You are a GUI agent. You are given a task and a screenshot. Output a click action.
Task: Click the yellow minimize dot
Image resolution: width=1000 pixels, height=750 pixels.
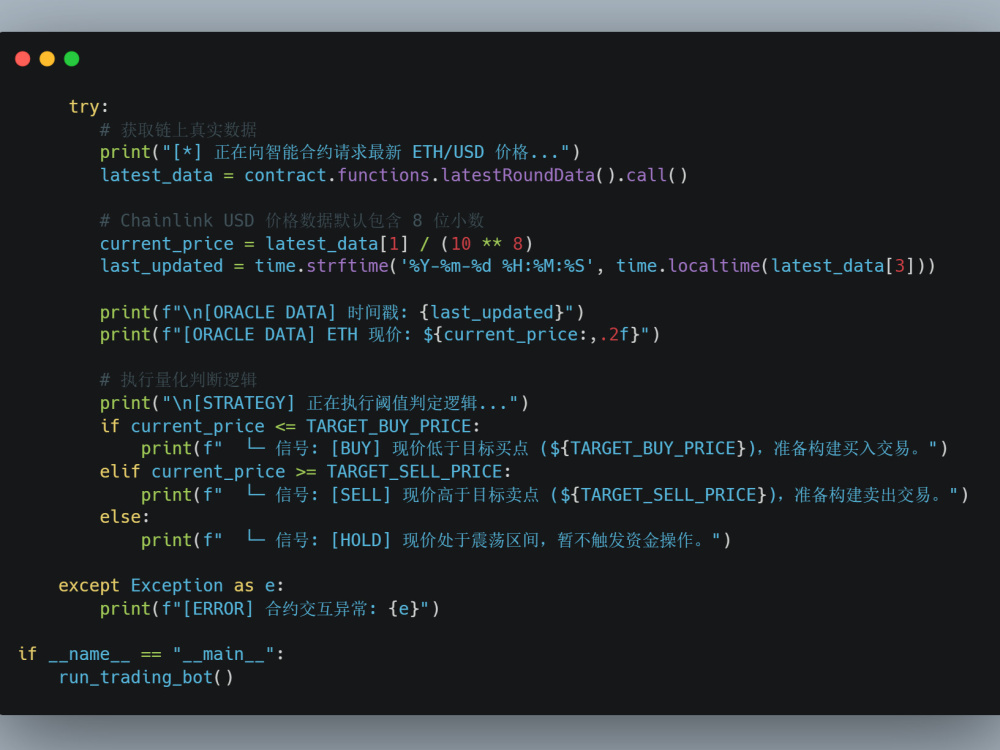click(x=47, y=59)
